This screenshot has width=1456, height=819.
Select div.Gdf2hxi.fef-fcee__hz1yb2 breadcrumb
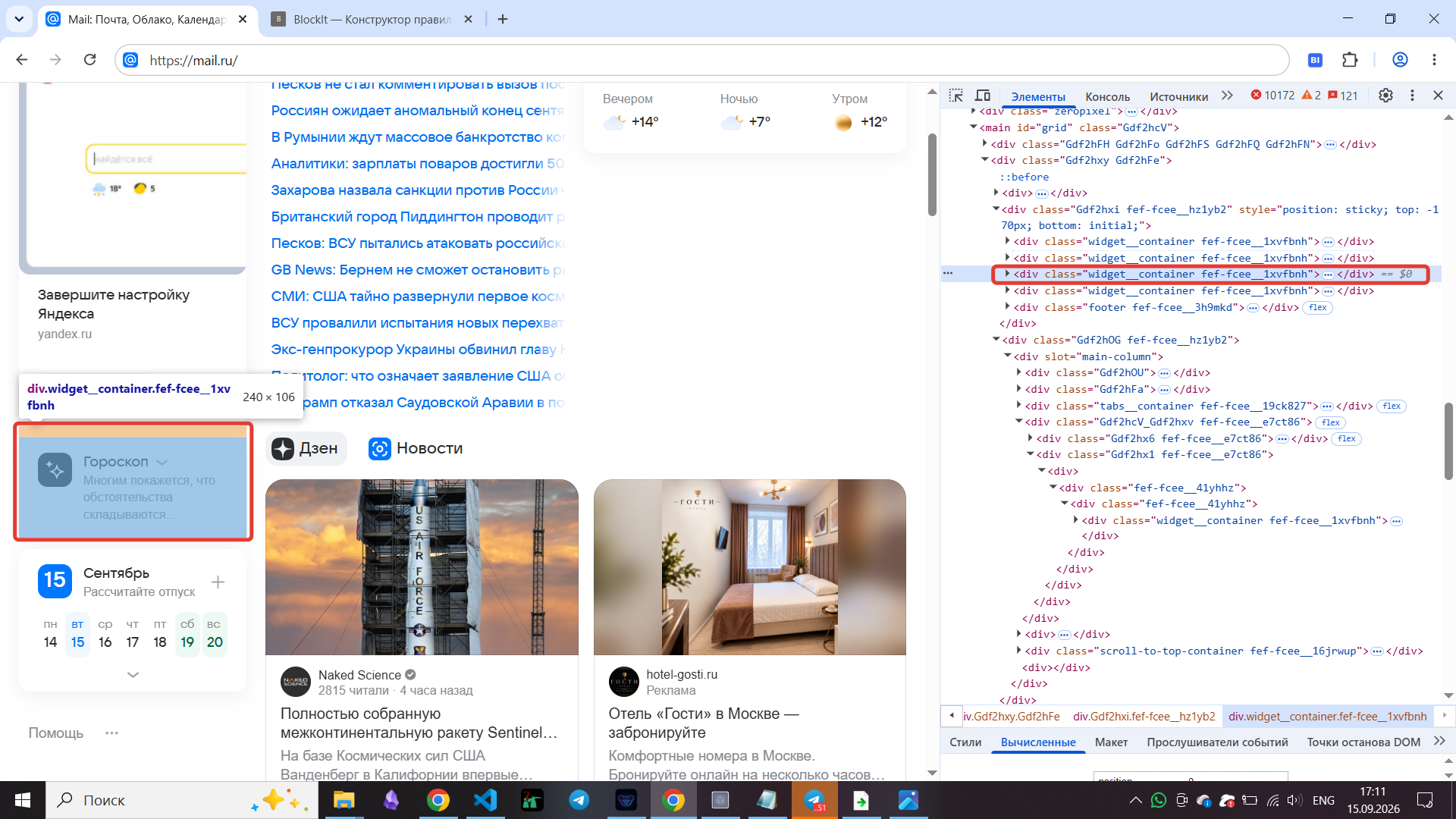point(1144,717)
